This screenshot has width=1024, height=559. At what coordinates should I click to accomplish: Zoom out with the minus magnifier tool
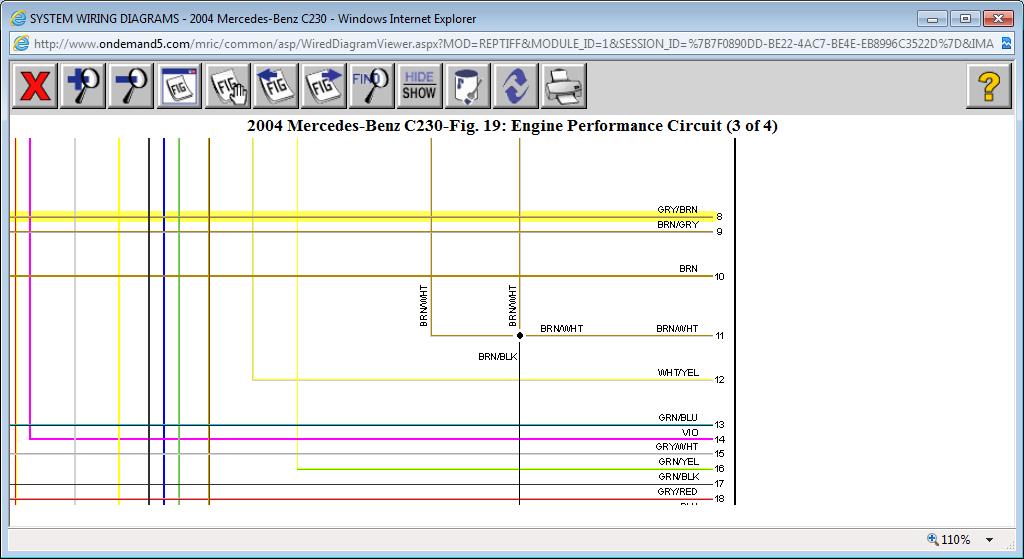pos(131,86)
